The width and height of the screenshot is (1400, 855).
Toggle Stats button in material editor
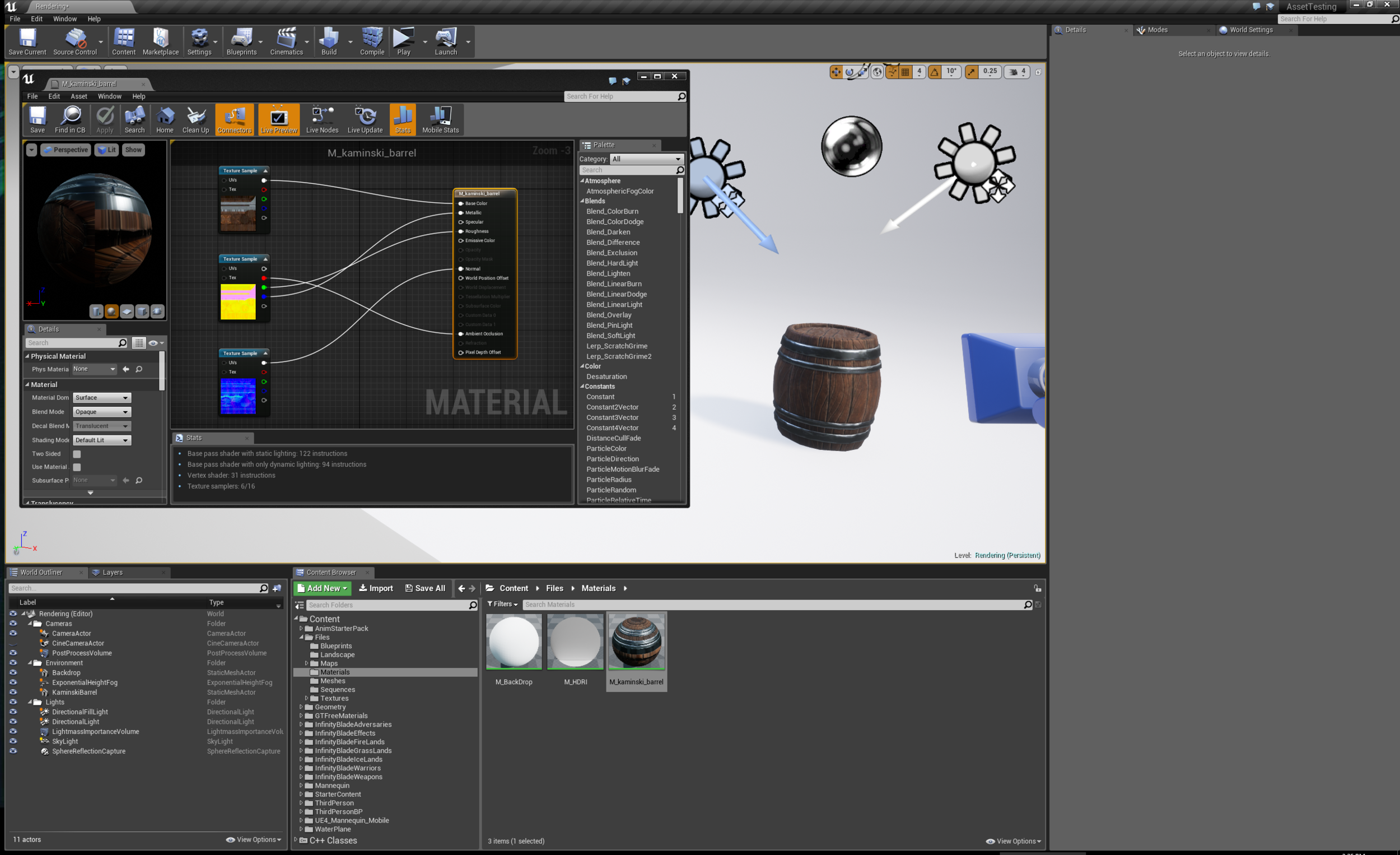pyautogui.click(x=403, y=120)
